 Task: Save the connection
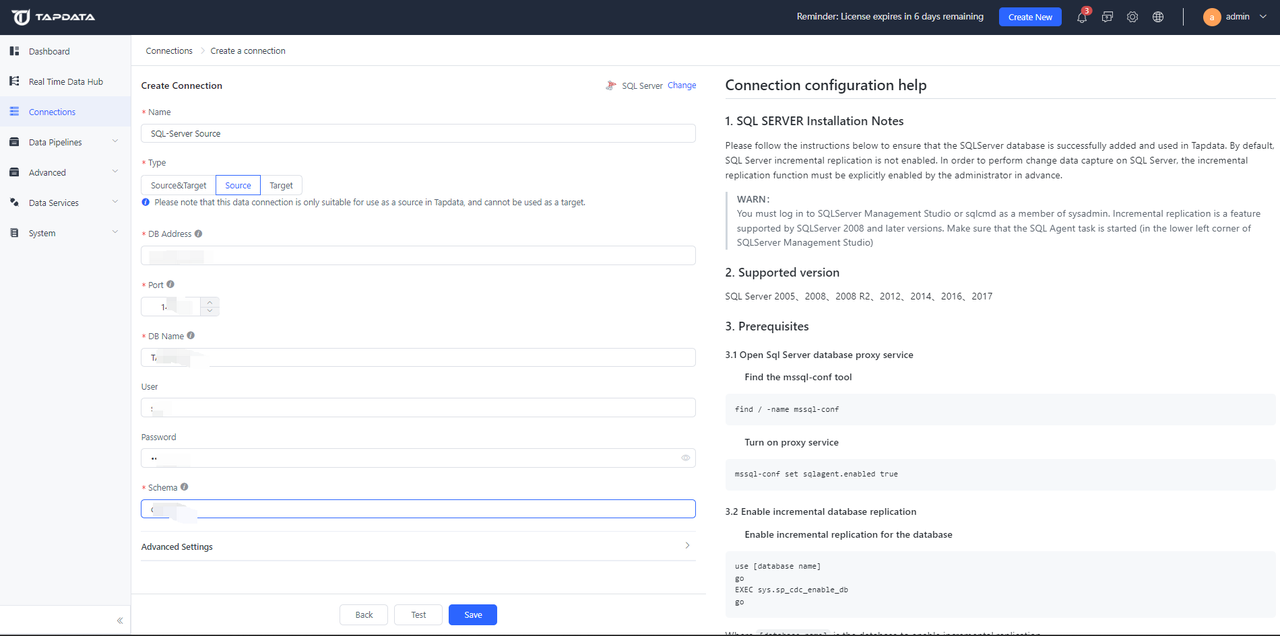click(473, 615)
